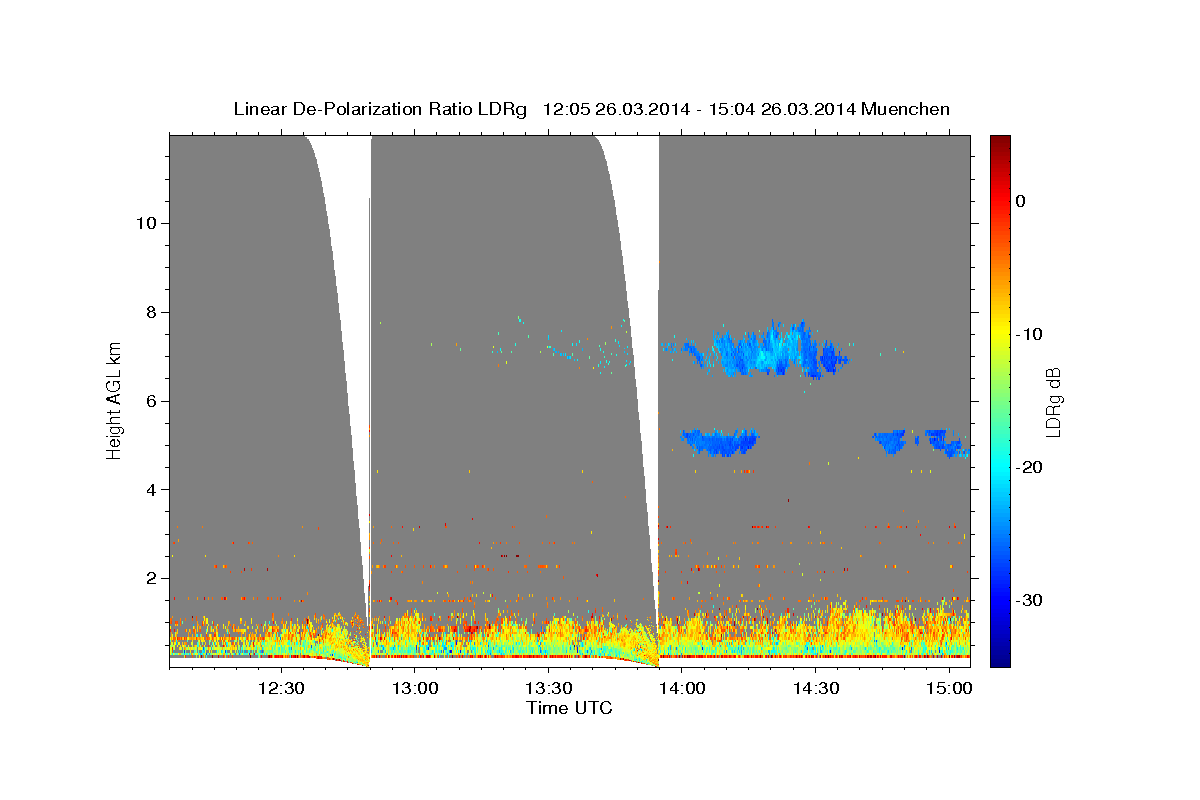Click the colorbar value '-30'

coord(1030,601)
